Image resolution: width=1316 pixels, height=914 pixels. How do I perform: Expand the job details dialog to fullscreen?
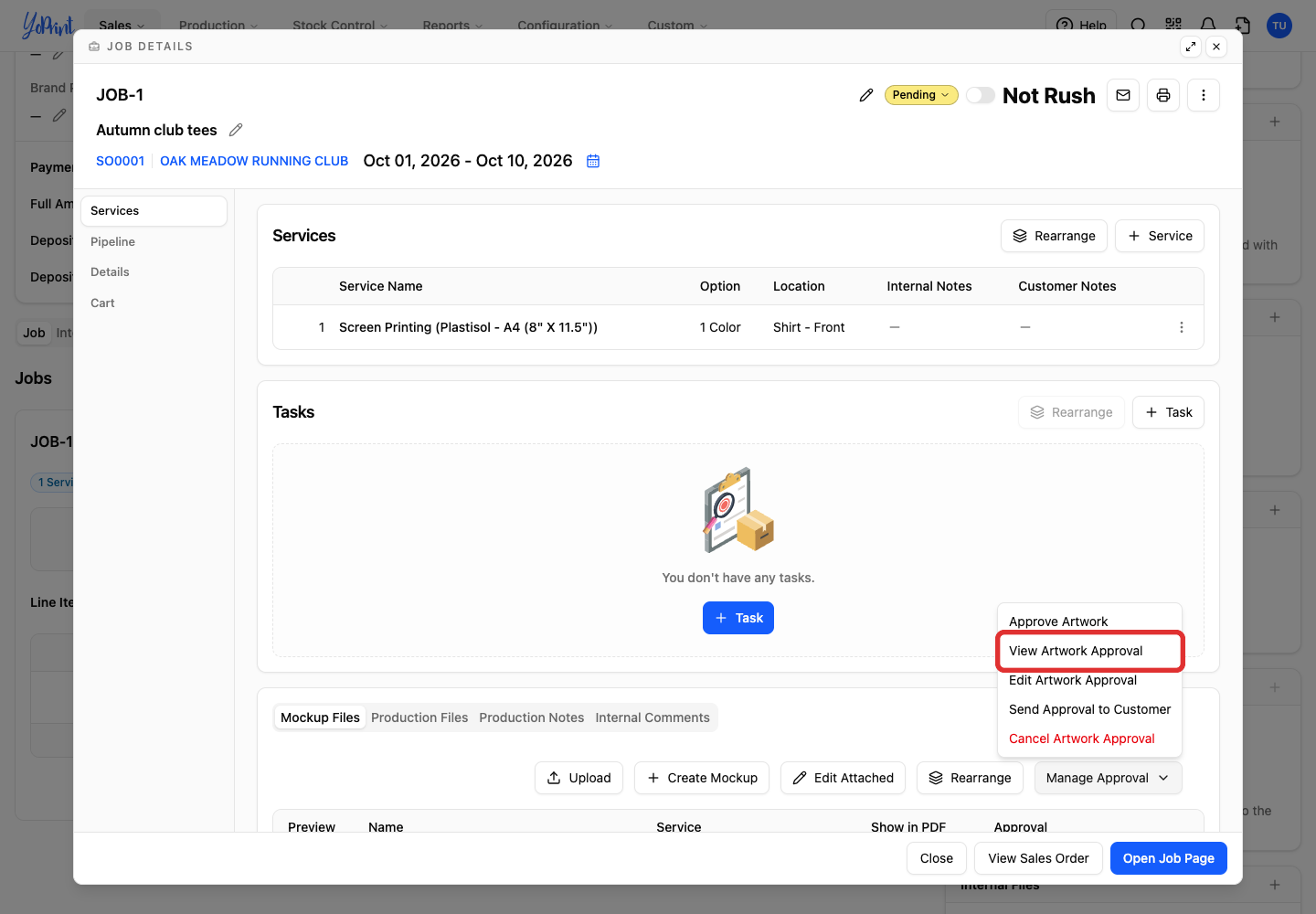click(x=1191, y=47)
